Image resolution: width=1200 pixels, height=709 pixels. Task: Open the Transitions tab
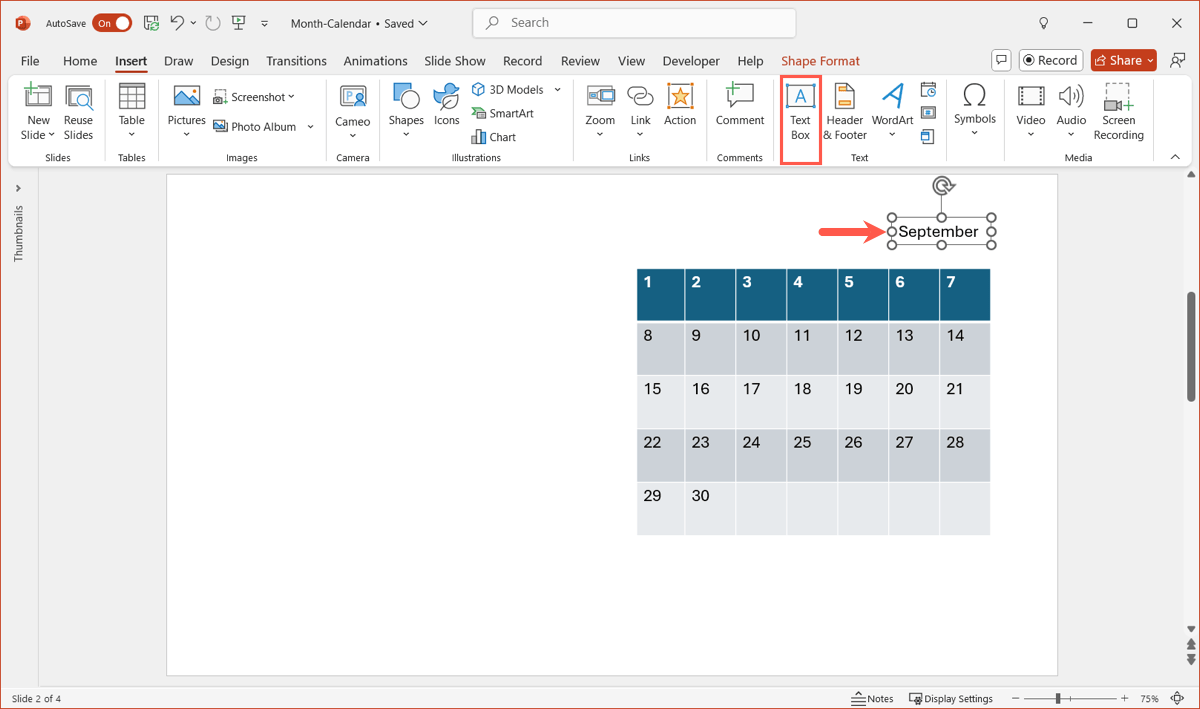click(x=296, y=61)
